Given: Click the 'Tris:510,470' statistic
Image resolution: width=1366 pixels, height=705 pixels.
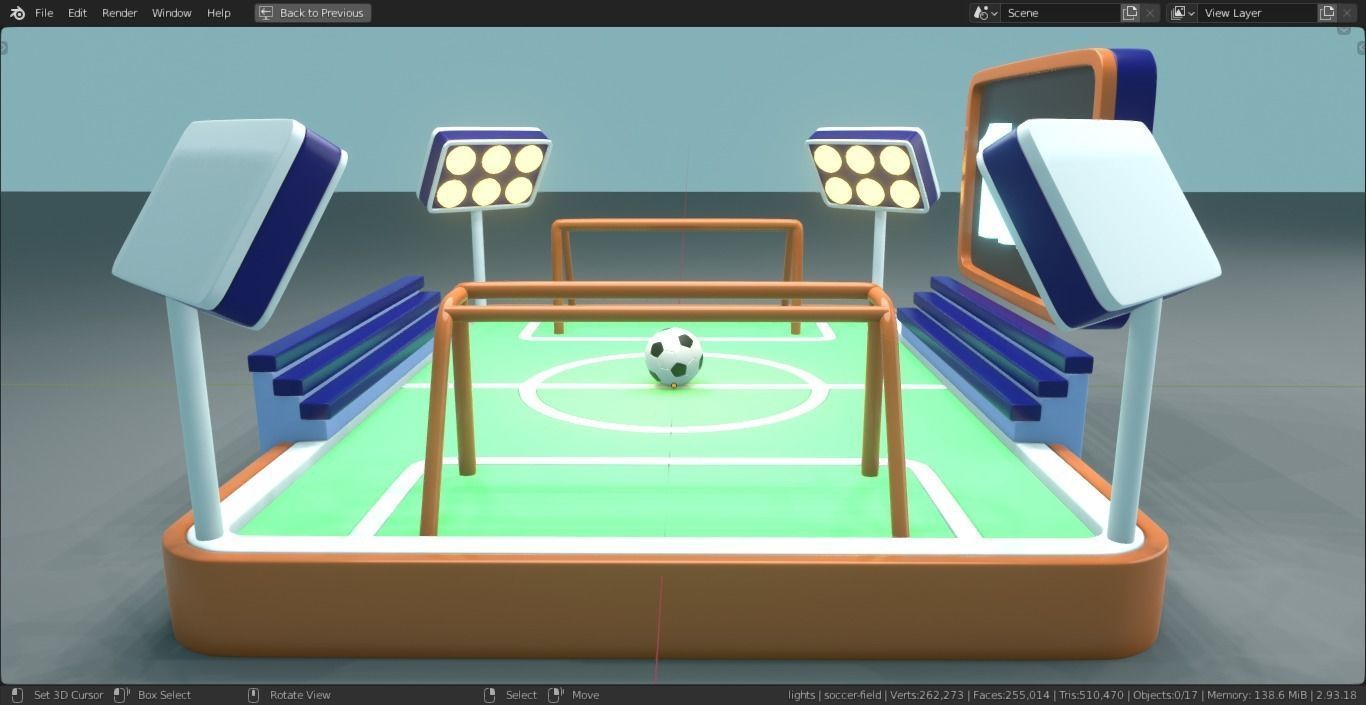Looking at the screenshot, I should 1091,695.
